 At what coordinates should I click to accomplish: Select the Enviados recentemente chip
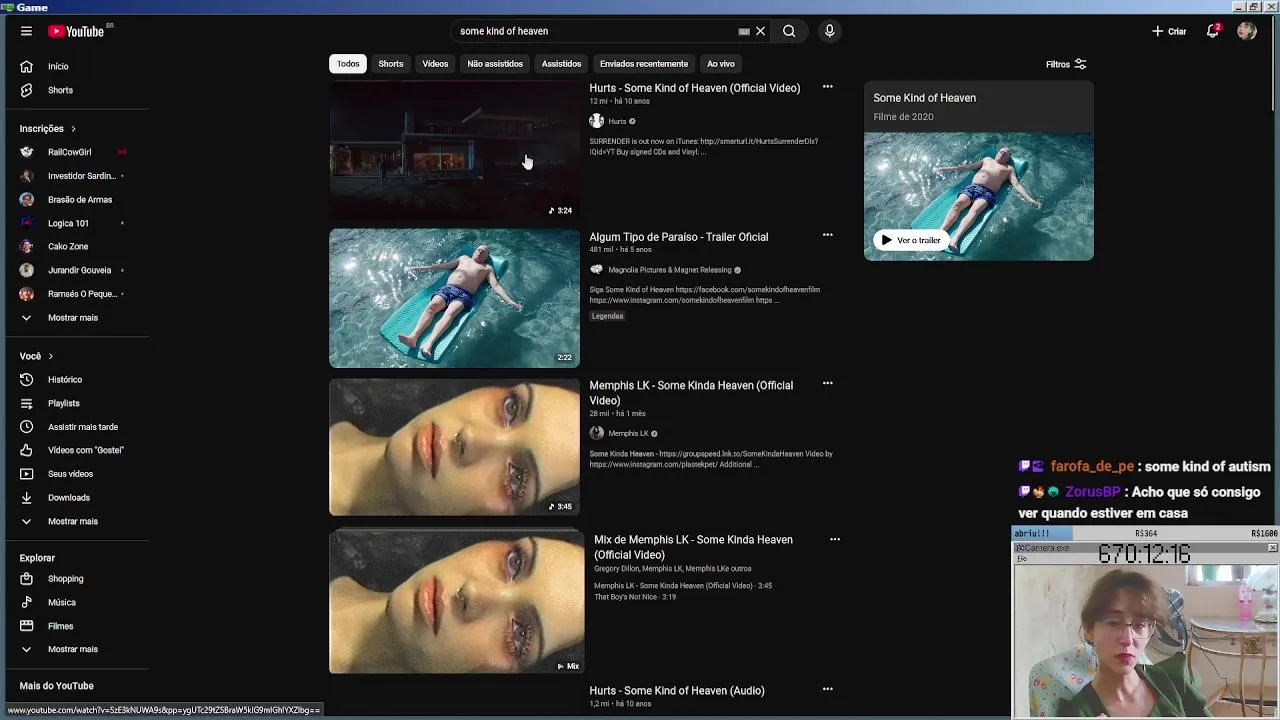tap(644, 64)
